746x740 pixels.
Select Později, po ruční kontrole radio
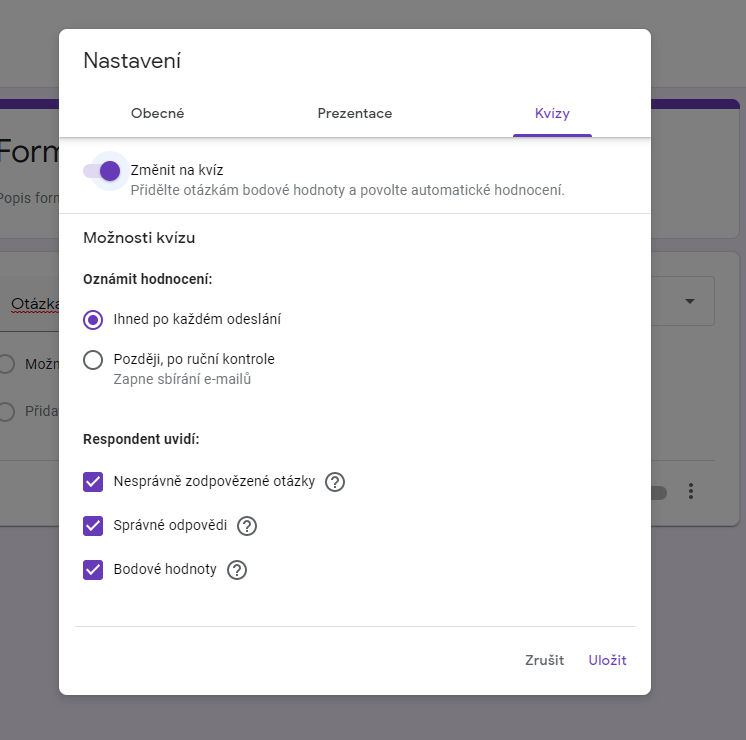coord(93,360)
